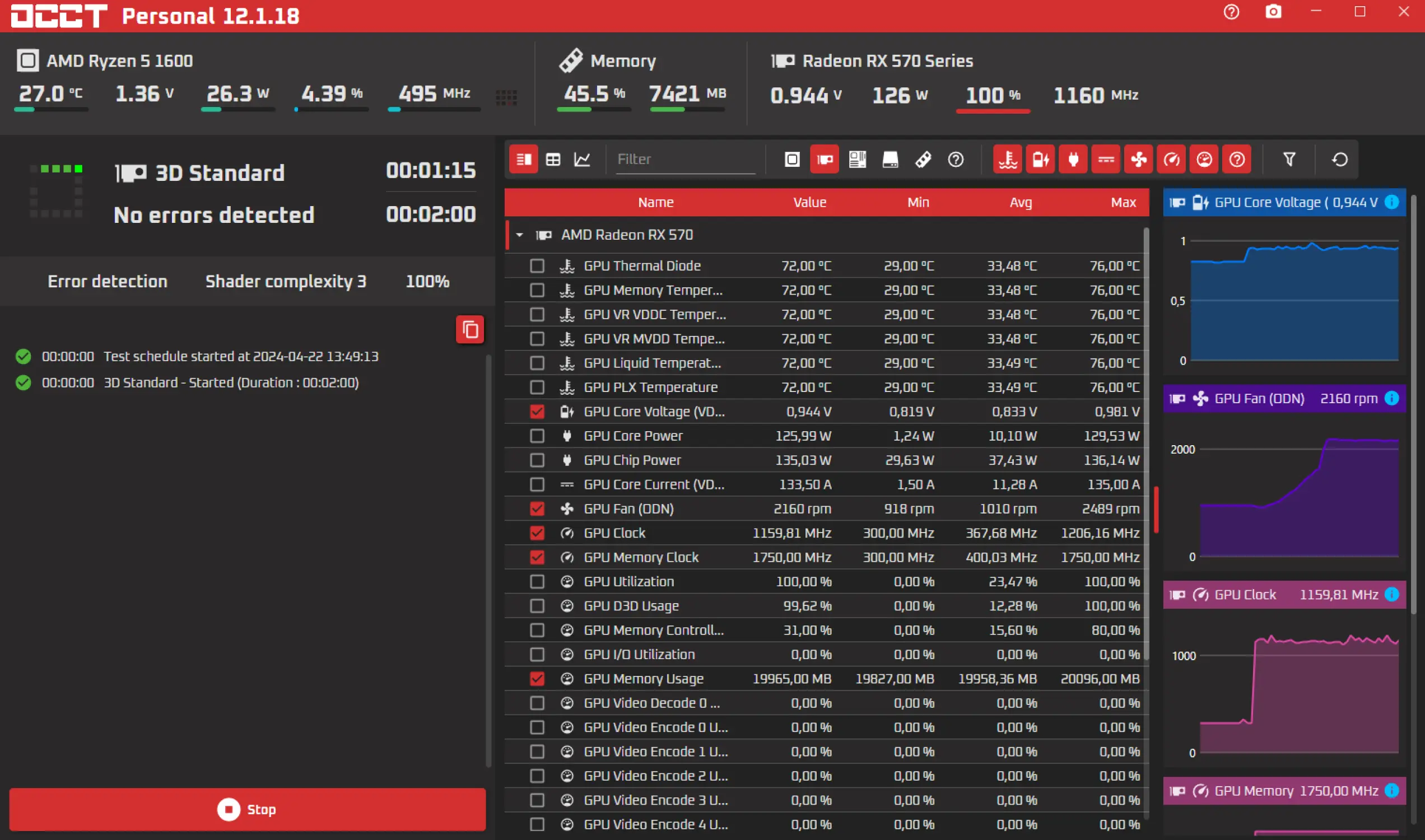Enable GPU Thermal Diode checkbox
The width and height of the screenshot is (1425, 840).
(x=537, y=265)
